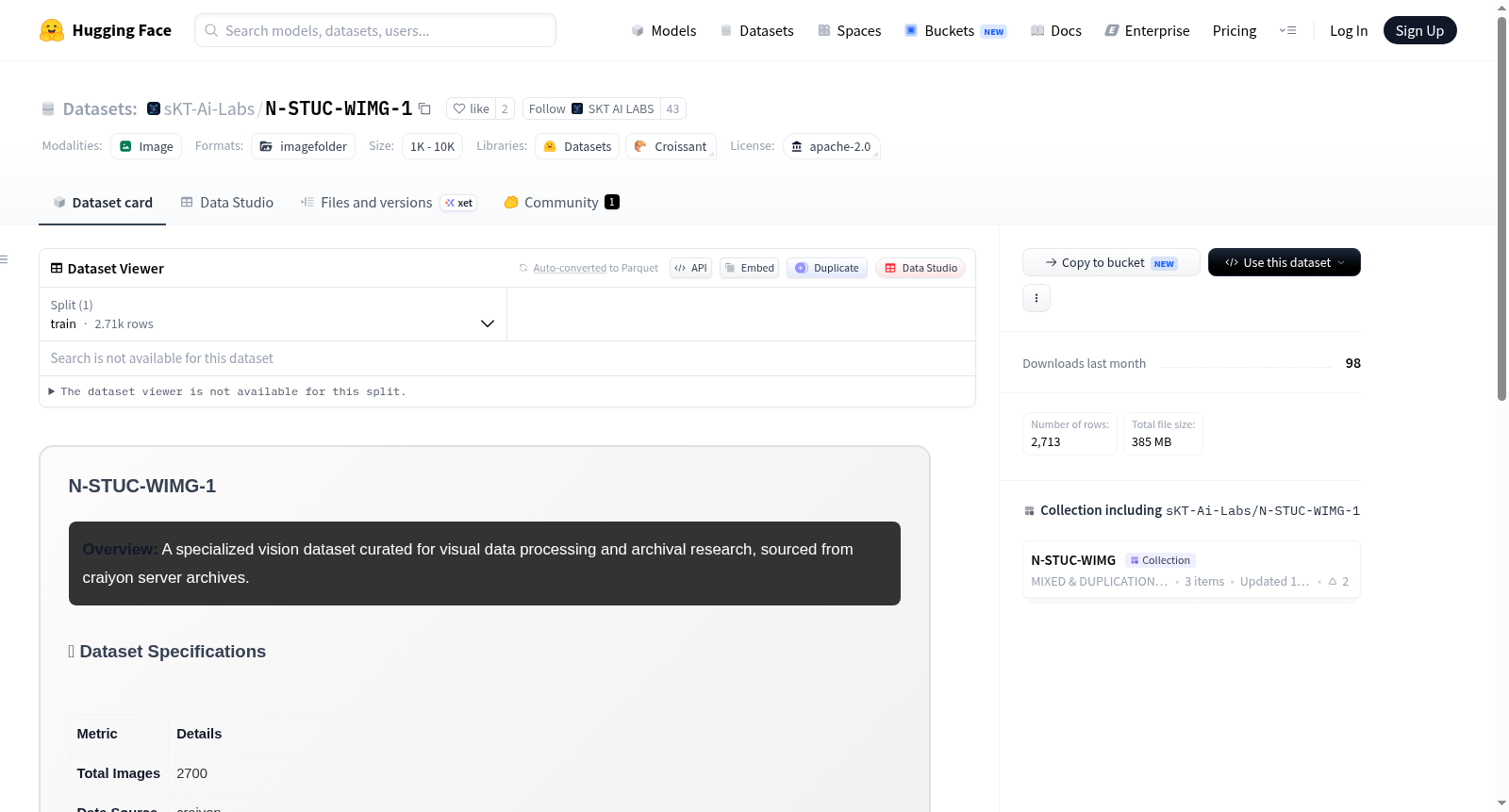This screenshot has width=1509, height=812.
Task: Click the Embed viewer button
Action: coord(749,268)
